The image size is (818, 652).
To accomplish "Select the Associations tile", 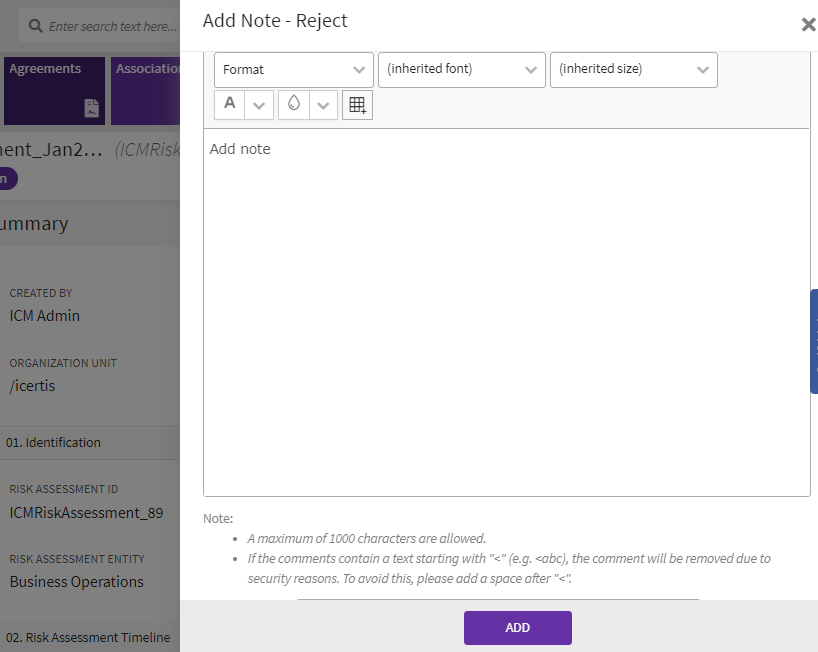I will coord(146,90).
